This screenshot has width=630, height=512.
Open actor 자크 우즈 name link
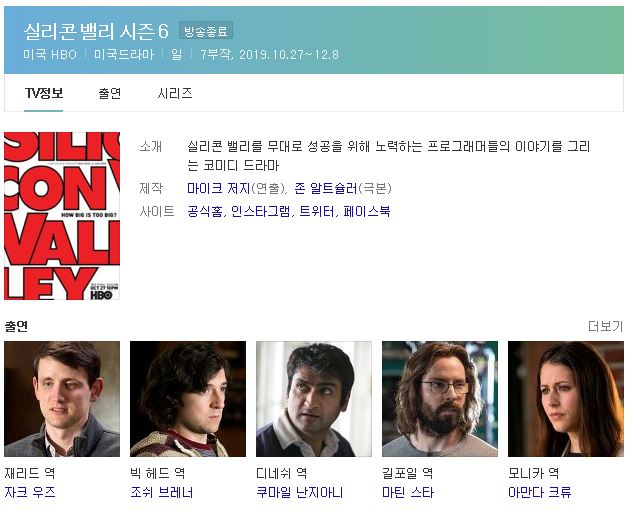click(x=30, y=492)
